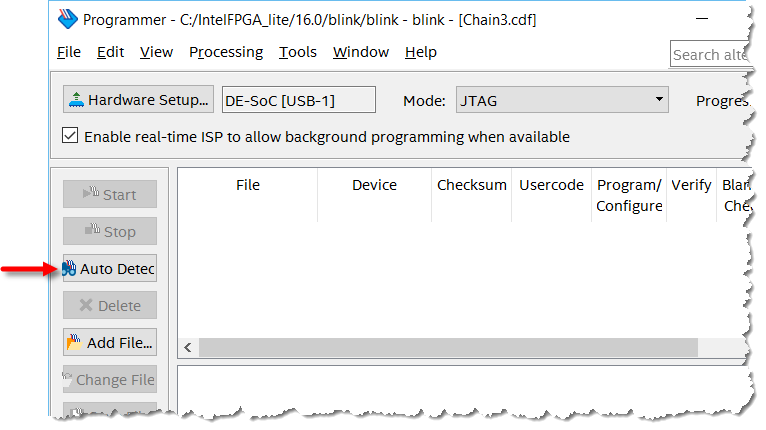Click the Checksum column header
Screen dimensions: 766x430
click(472, 185)
